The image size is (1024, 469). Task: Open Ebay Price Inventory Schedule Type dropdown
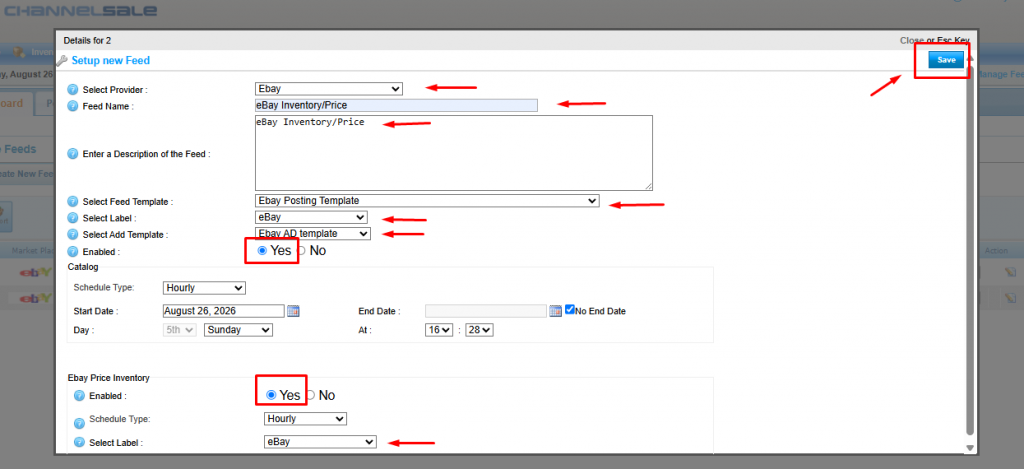305,419
